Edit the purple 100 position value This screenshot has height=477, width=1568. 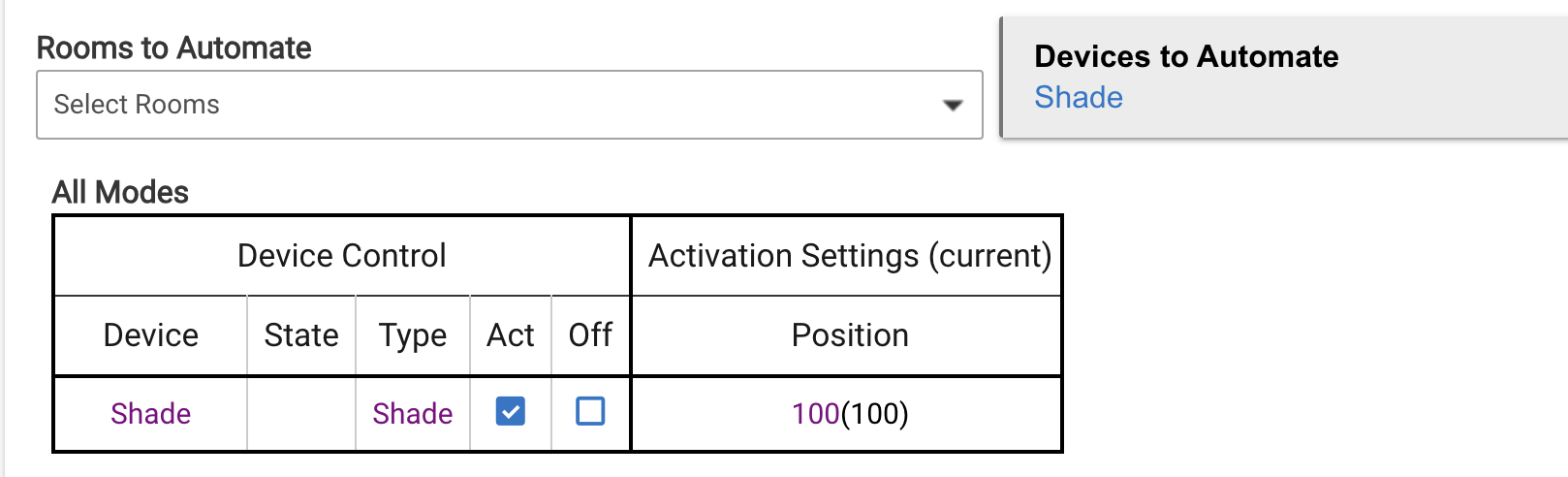[815, 414]
